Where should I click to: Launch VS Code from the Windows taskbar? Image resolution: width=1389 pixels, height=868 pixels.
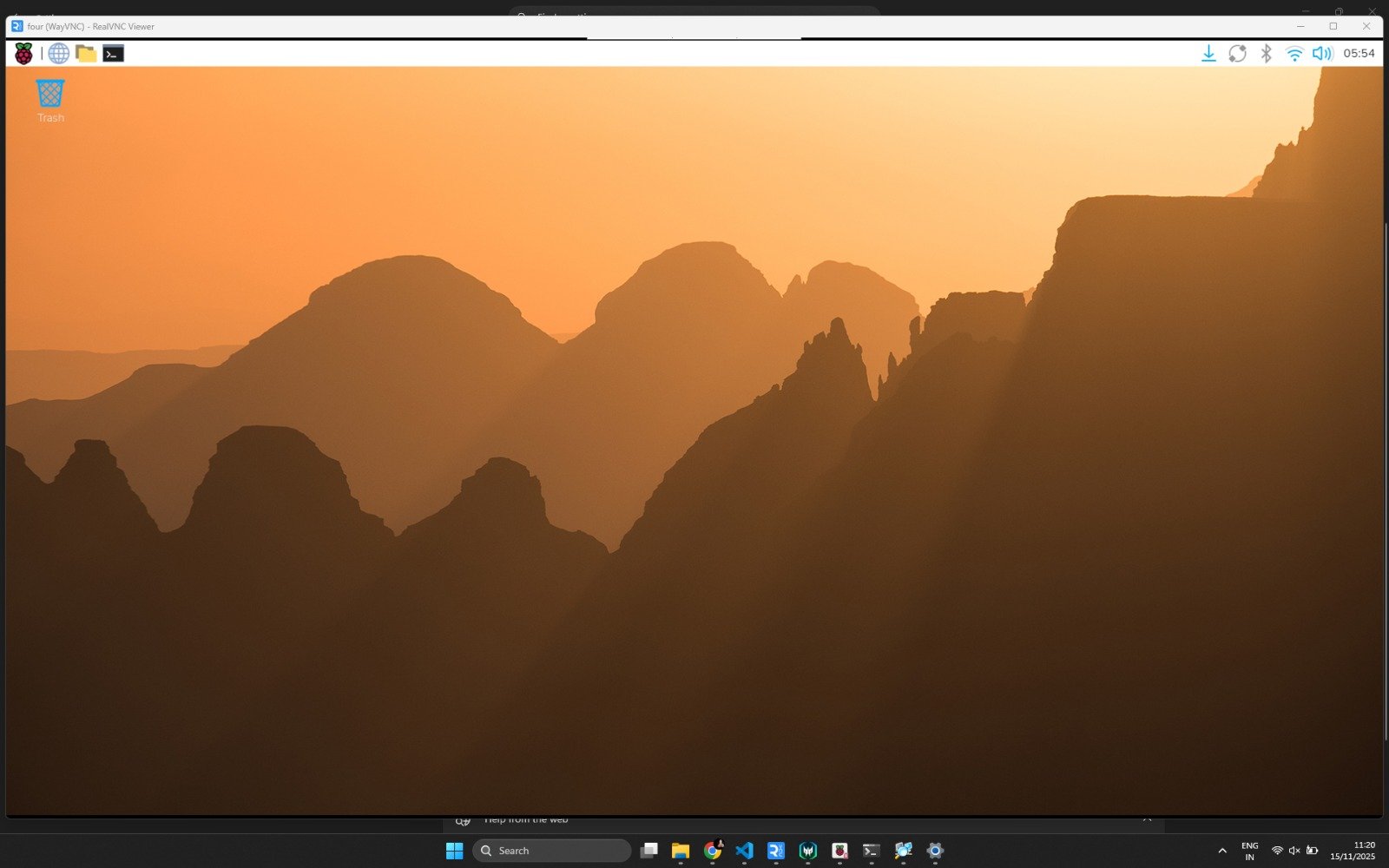744,851
